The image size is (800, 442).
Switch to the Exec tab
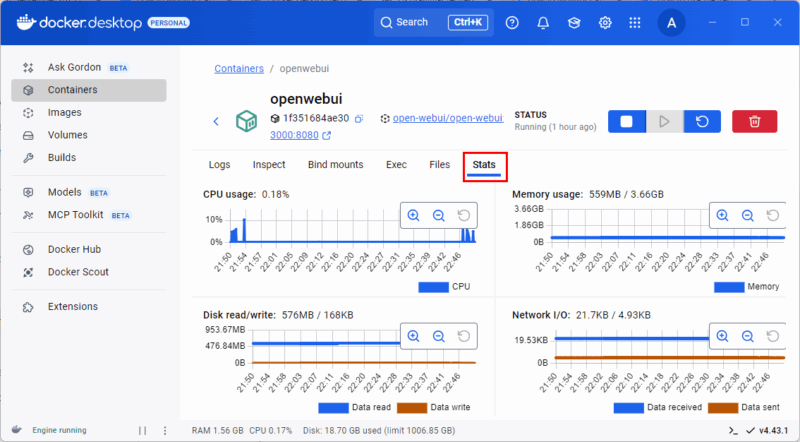[396, 165]
